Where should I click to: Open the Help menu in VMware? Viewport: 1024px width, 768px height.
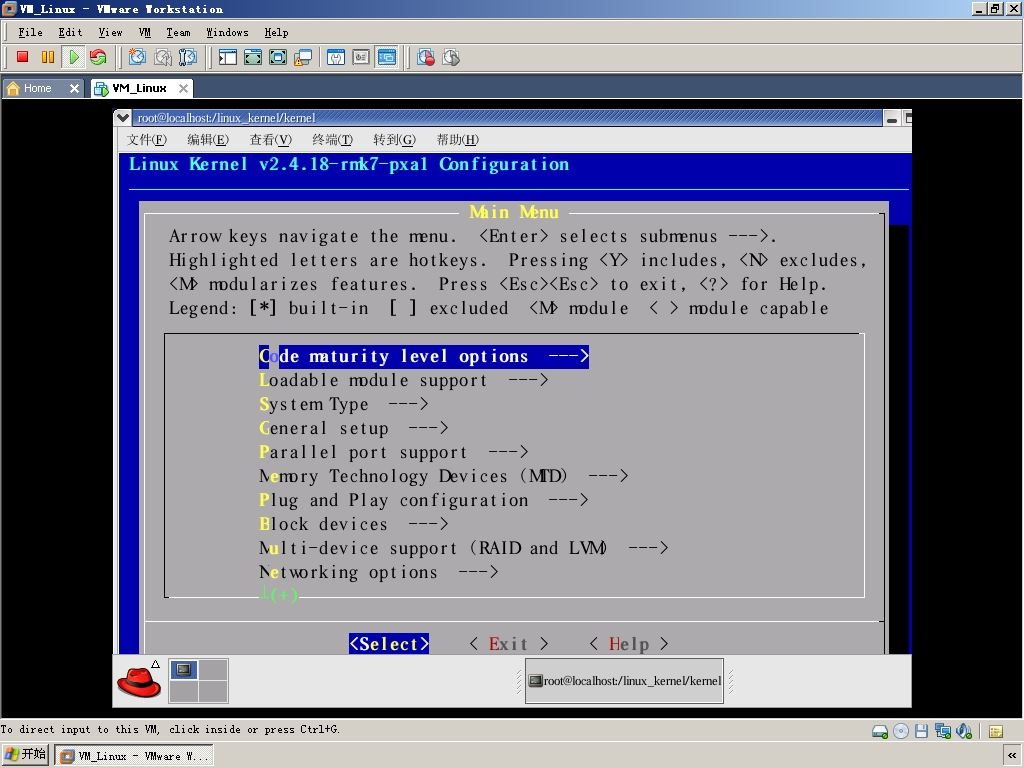pyautogui.click(x=276, y=33)
